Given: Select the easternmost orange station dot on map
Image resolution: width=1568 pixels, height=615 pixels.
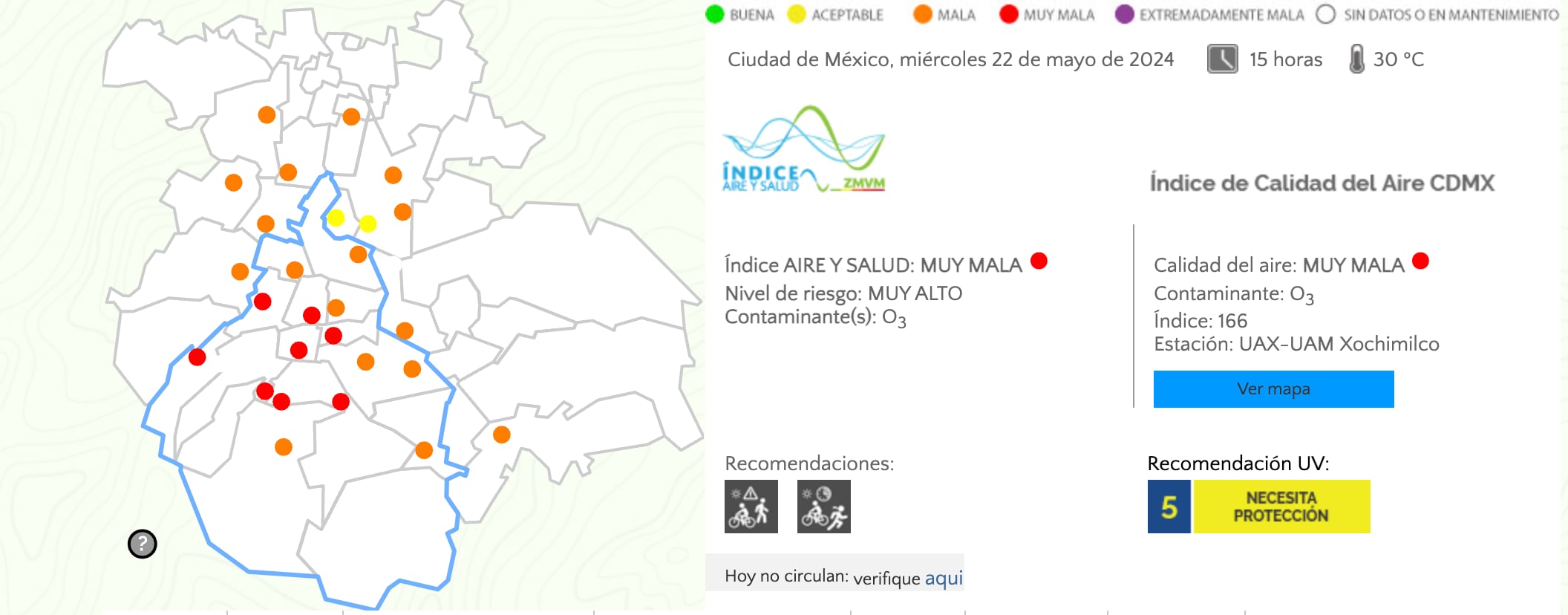Looking at the screenshot, I should pos(502,435).
